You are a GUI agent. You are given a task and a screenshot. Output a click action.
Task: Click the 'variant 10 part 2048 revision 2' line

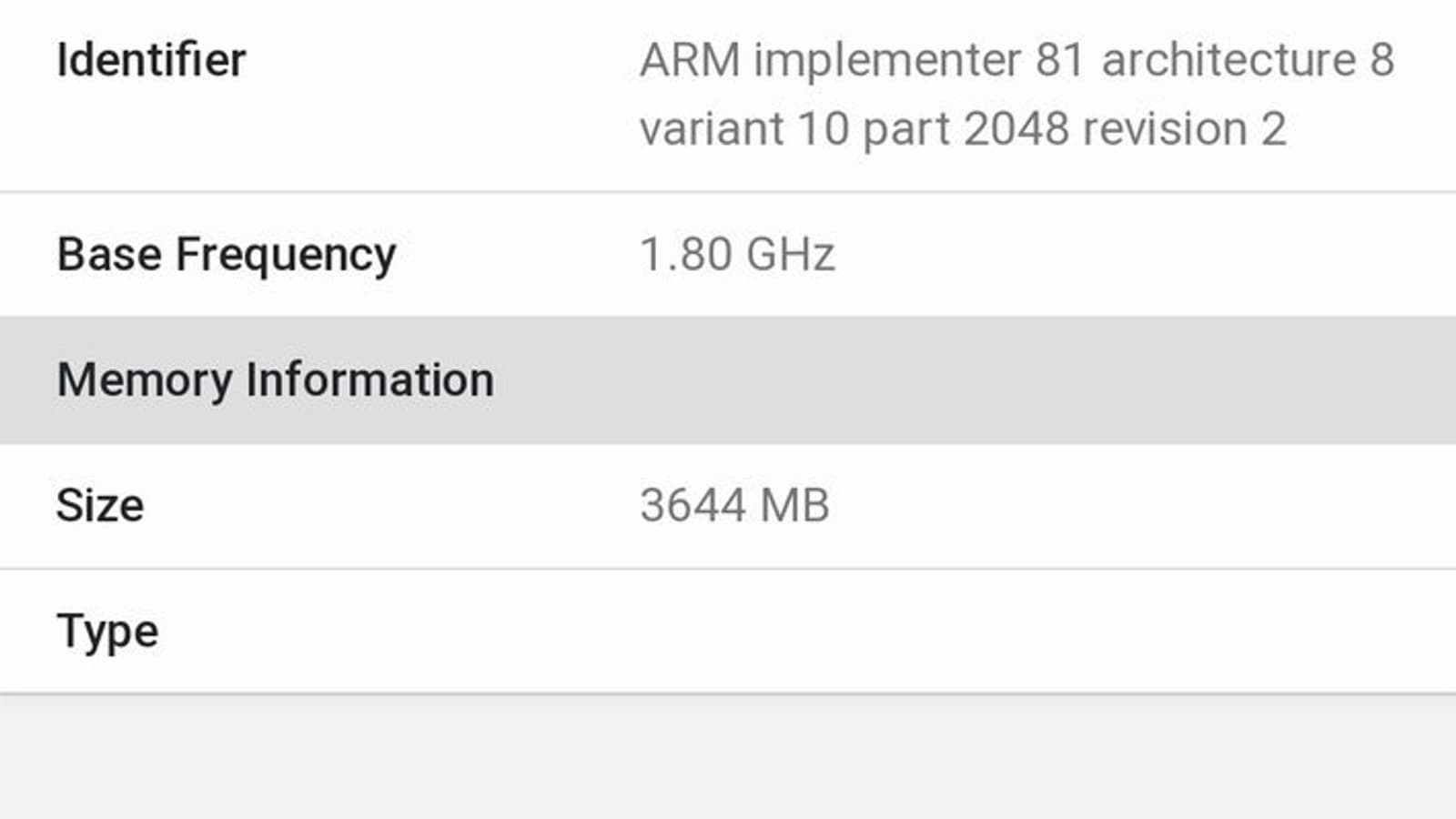[963, 129]
